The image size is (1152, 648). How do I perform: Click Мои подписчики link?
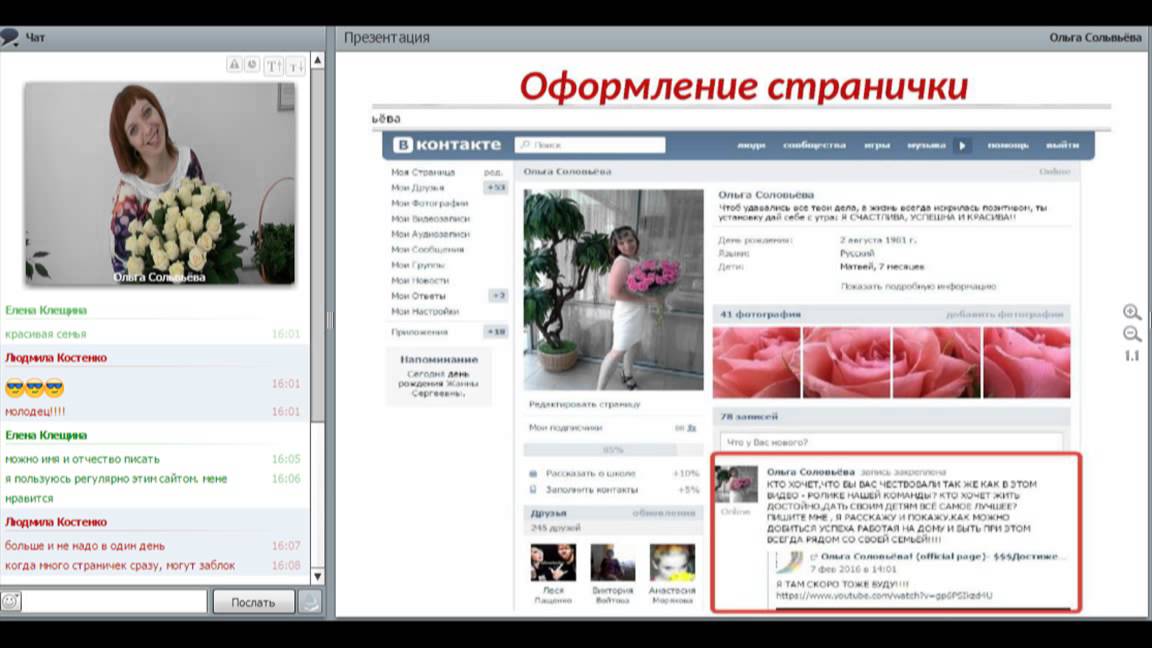pos(565,428)
